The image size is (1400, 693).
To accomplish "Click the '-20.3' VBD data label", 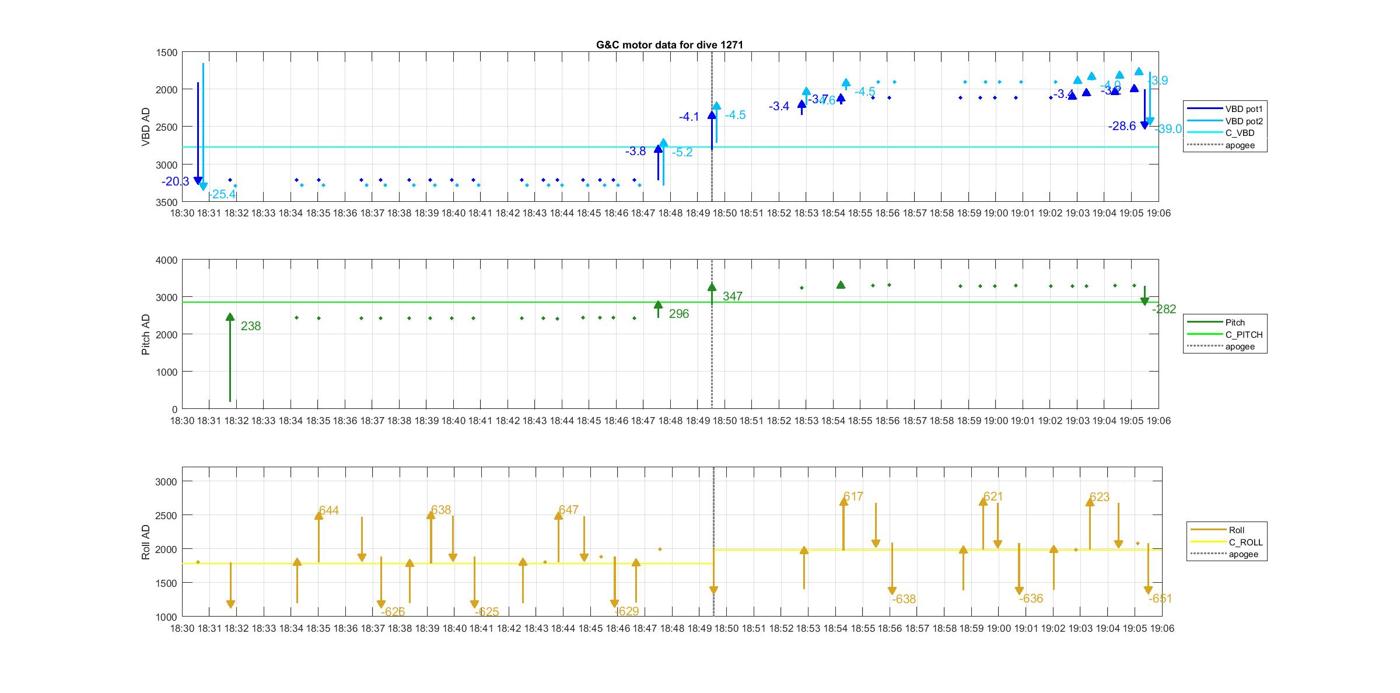I will [176, 182].
